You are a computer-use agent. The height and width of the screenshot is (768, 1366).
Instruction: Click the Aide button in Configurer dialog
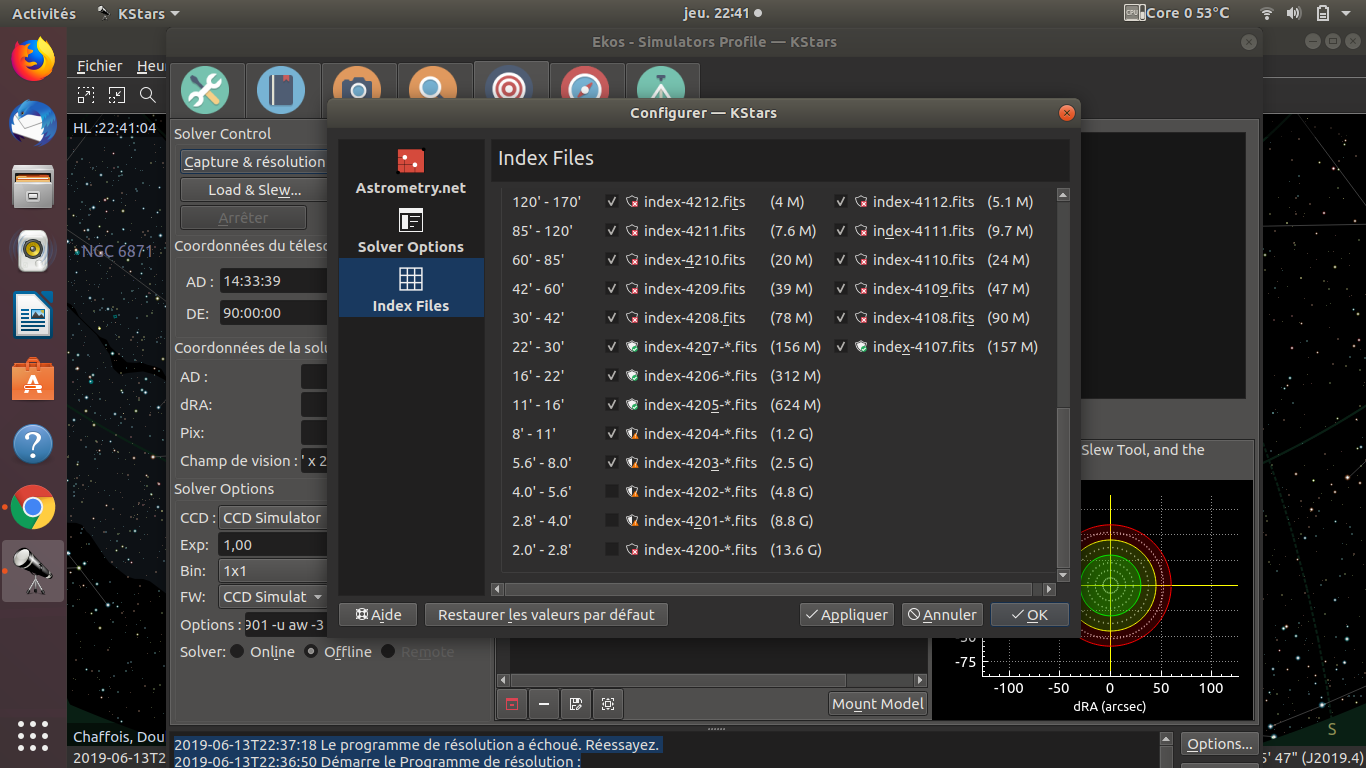click(378, 615)
